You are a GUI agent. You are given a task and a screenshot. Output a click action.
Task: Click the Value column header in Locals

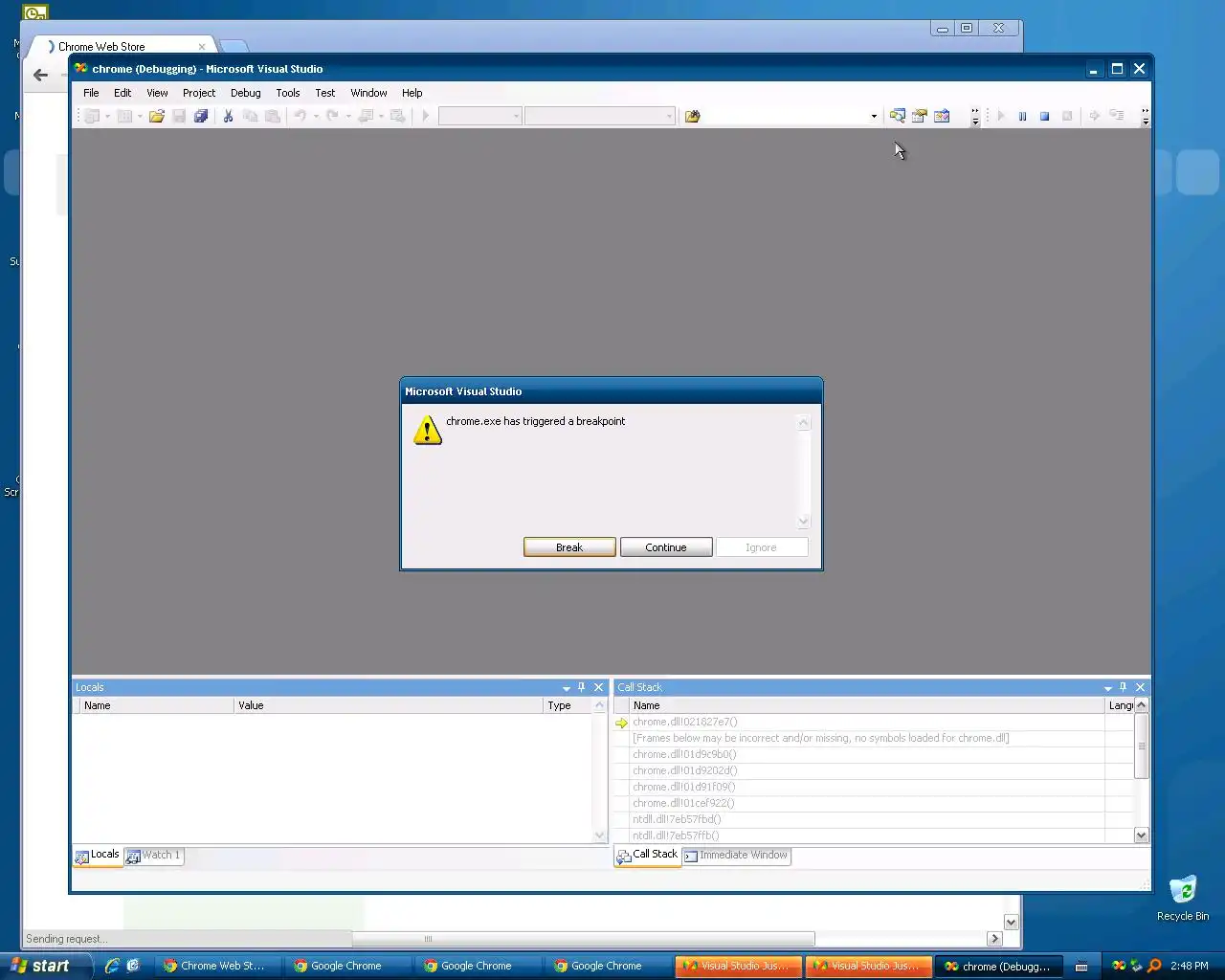coord(389,705)
